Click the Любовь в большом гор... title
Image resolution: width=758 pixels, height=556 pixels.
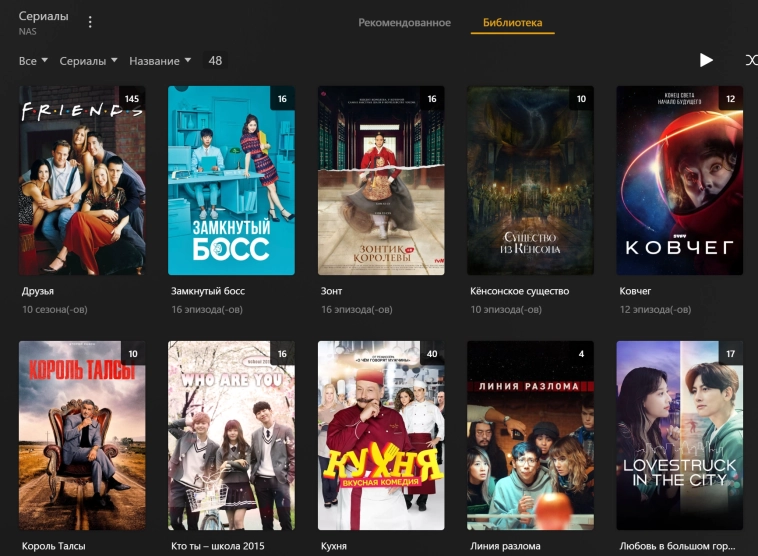click(x=677, y=546)
